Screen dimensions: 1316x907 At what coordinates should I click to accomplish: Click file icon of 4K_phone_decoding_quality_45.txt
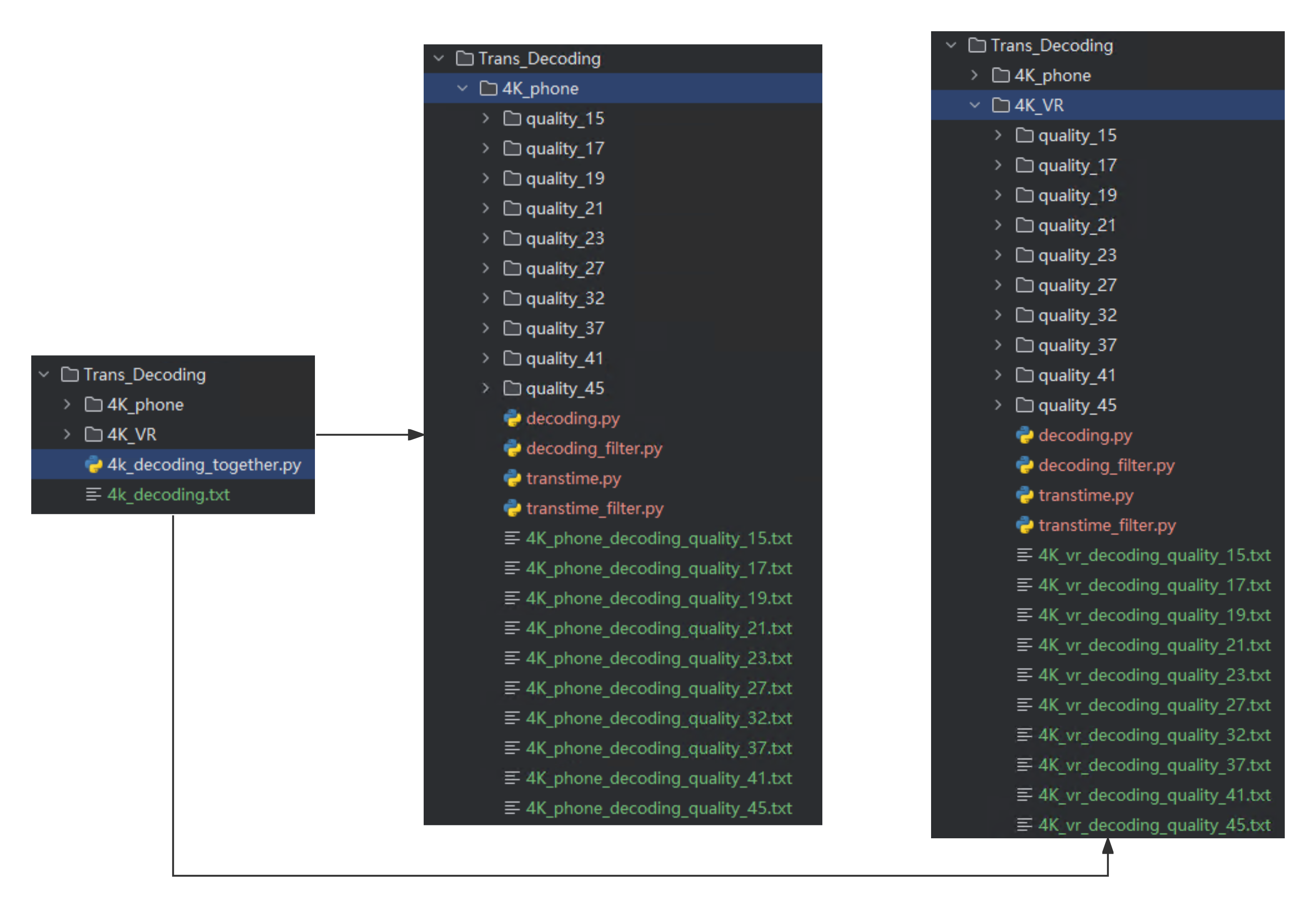point(512,808)
